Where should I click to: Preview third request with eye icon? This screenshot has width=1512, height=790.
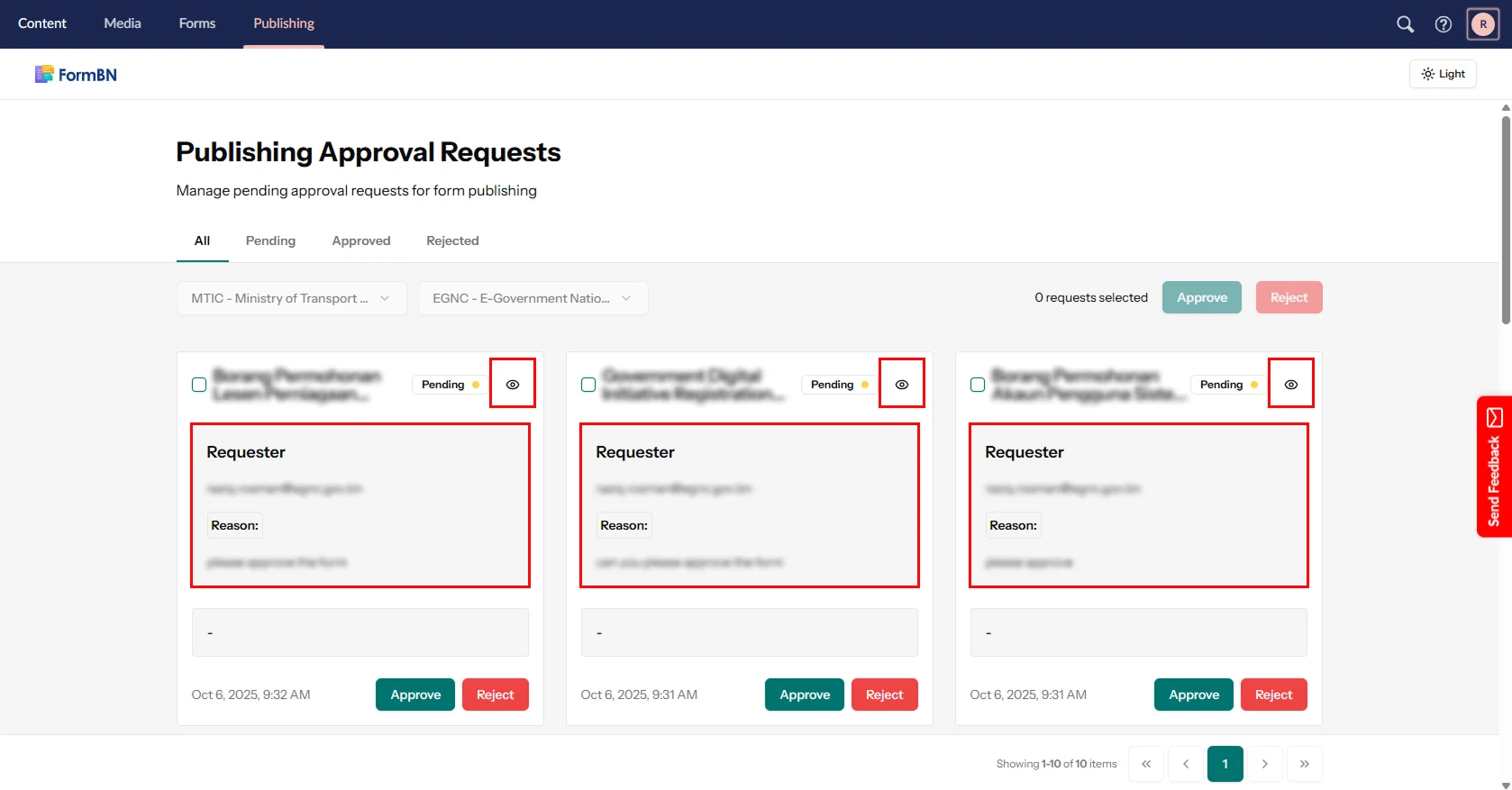pos(1291,385)
